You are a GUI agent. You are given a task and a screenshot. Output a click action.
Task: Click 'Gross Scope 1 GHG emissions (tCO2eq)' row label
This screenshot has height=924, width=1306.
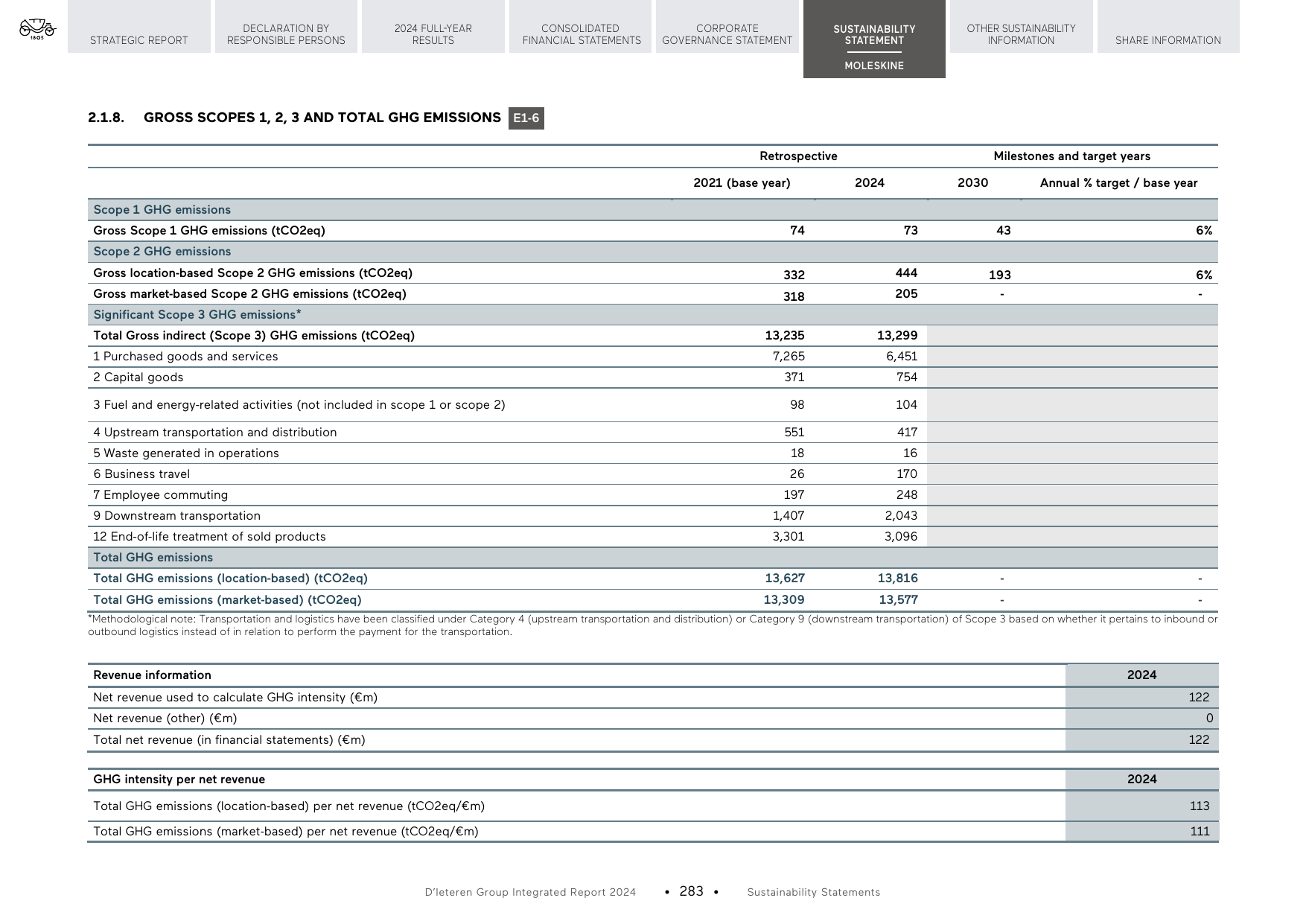209,231
